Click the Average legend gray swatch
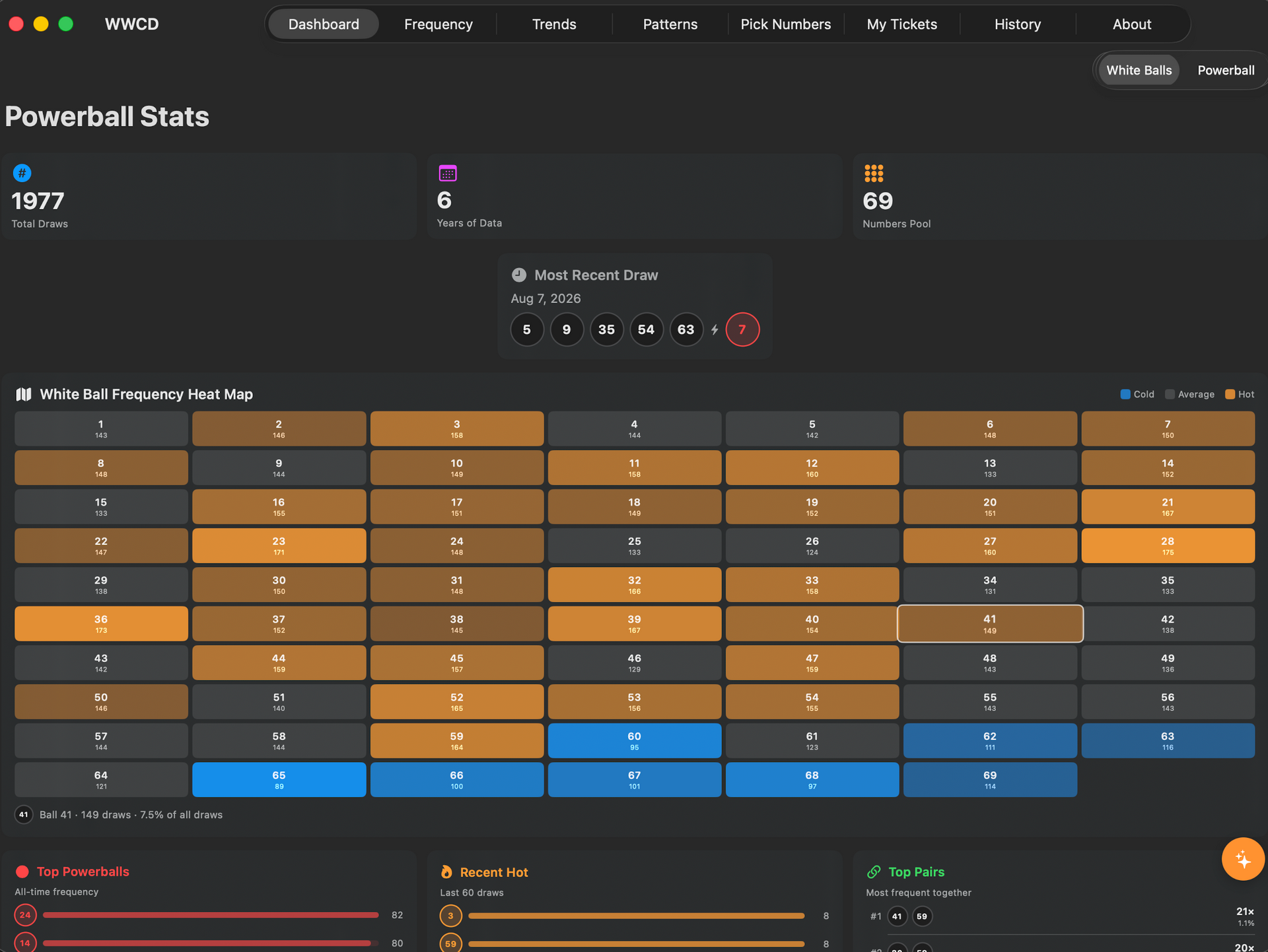Viewport: 1268px width, 952px height. 1170,394
